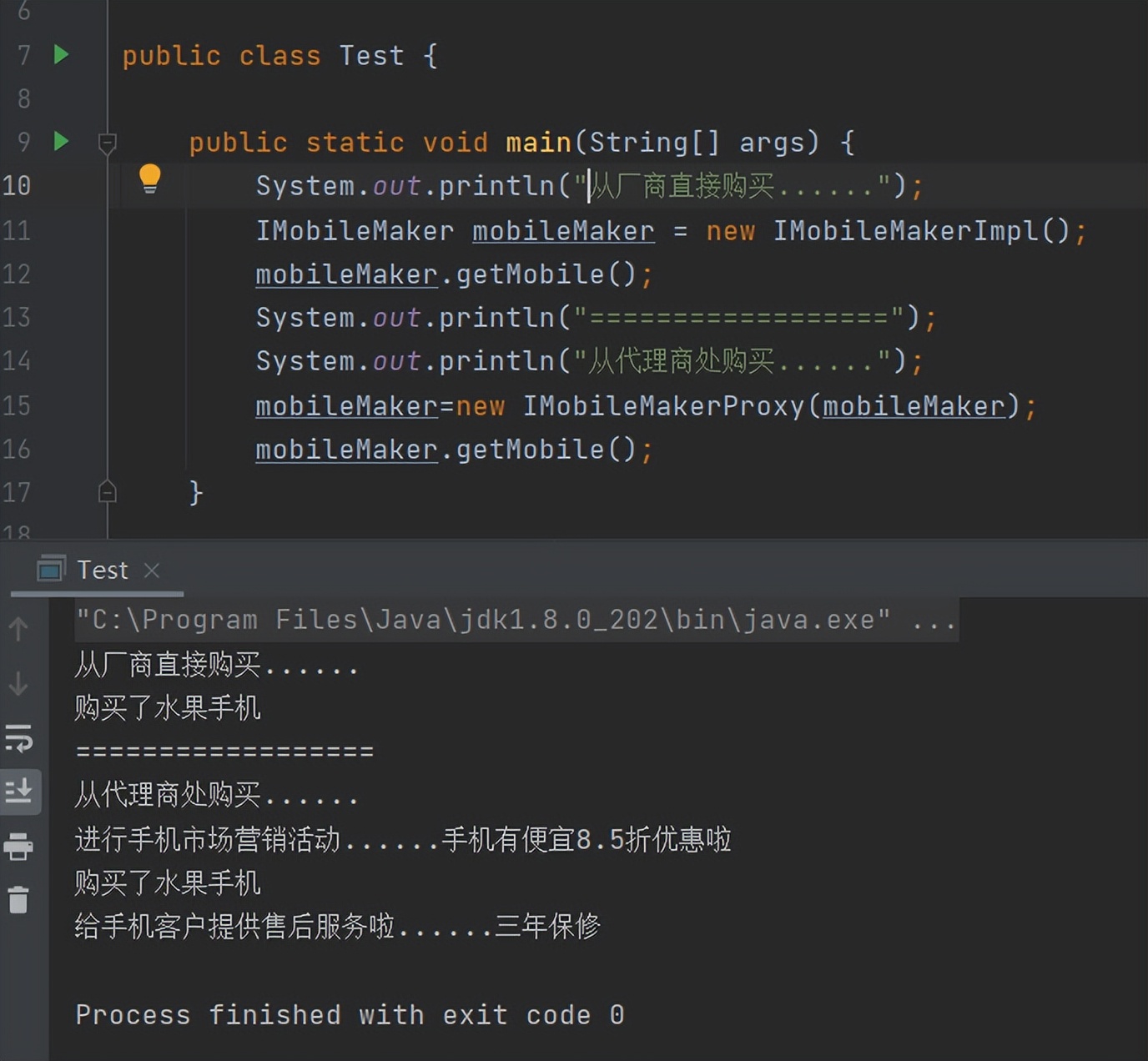Click the underlined mobileMaker variable on line 11

click(x=563, y=231)
